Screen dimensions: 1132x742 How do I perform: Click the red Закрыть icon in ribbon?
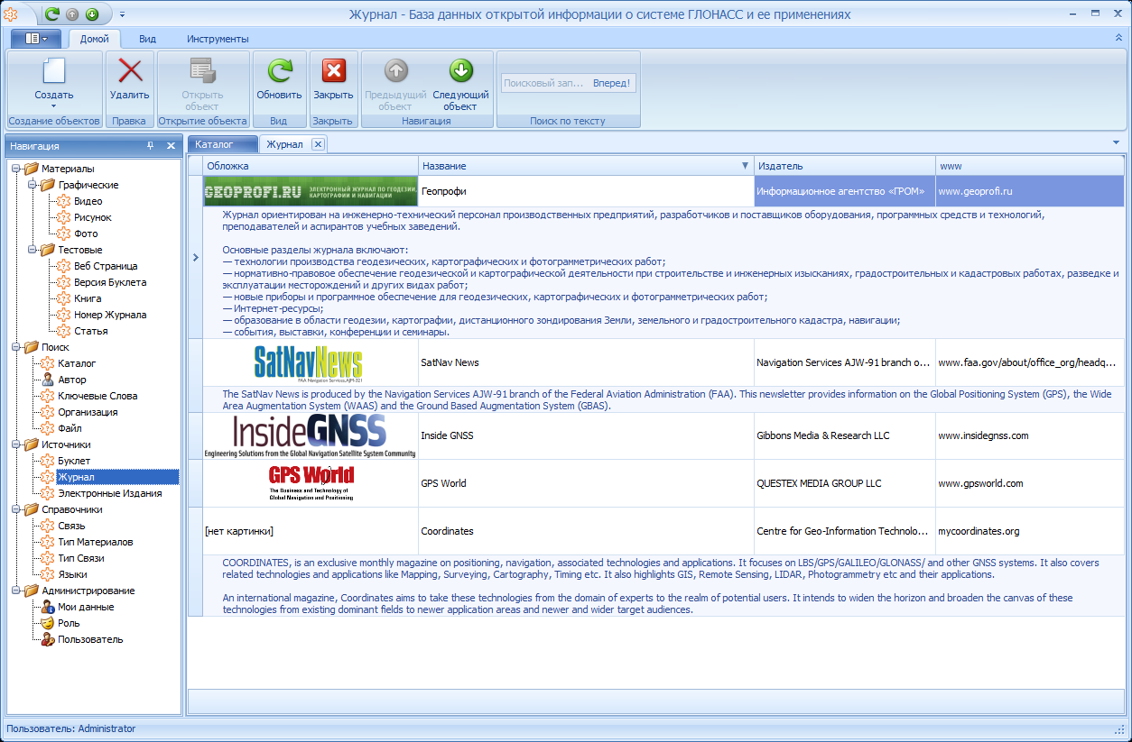click(334, 71)
